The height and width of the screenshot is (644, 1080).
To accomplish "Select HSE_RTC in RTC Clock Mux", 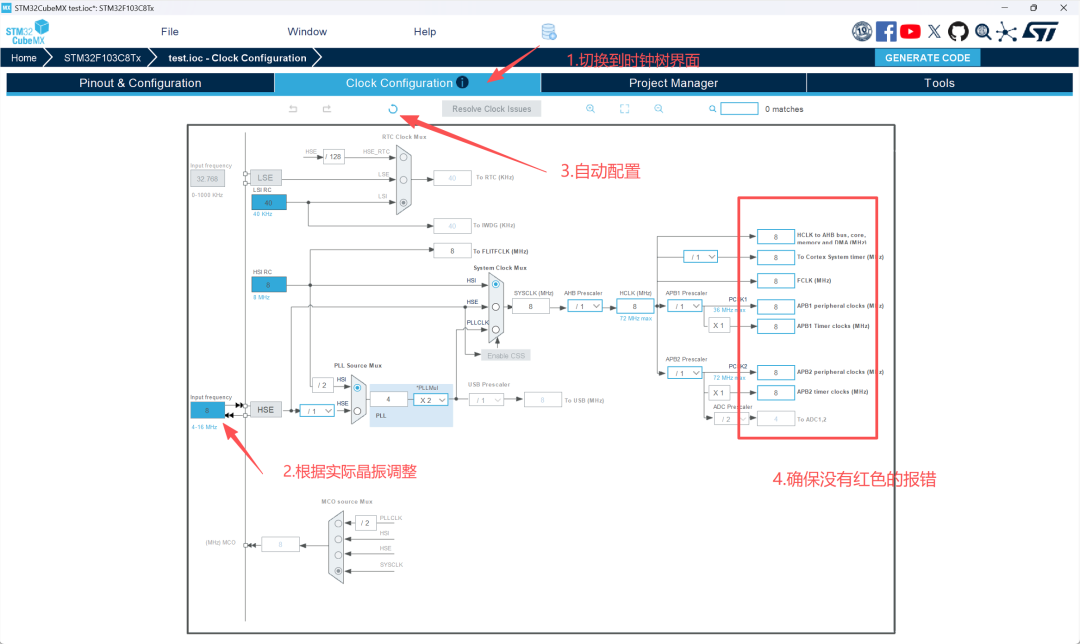I will (403, 157).
